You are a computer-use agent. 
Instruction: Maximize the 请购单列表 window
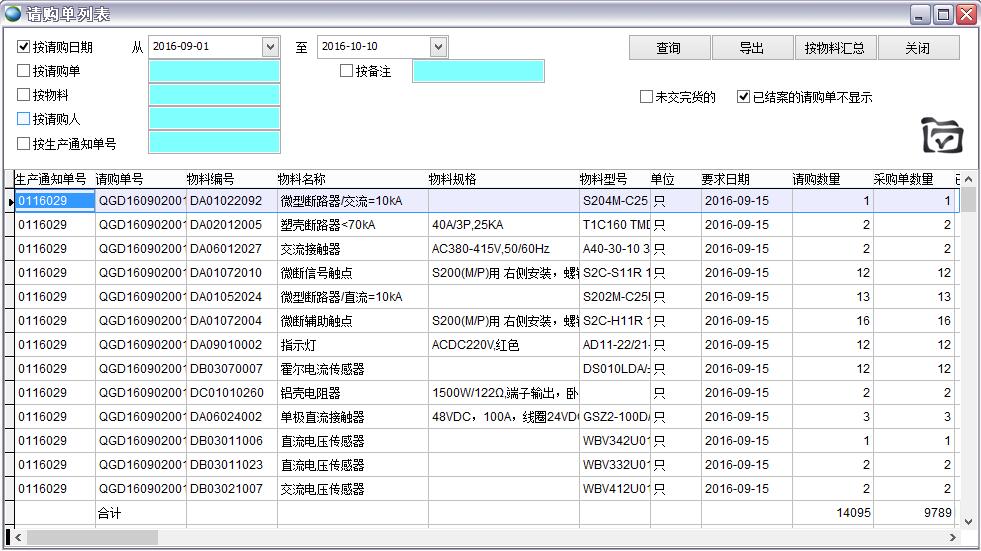943,14
